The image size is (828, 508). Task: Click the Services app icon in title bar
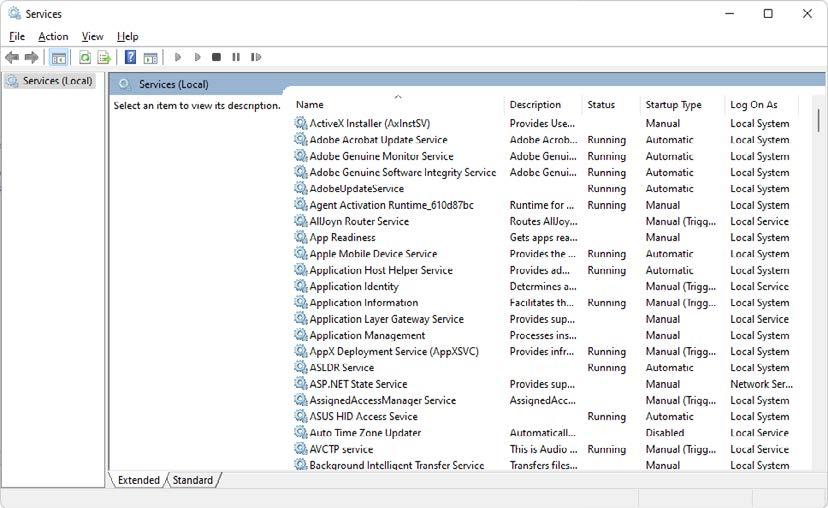[x=15, y=13]
